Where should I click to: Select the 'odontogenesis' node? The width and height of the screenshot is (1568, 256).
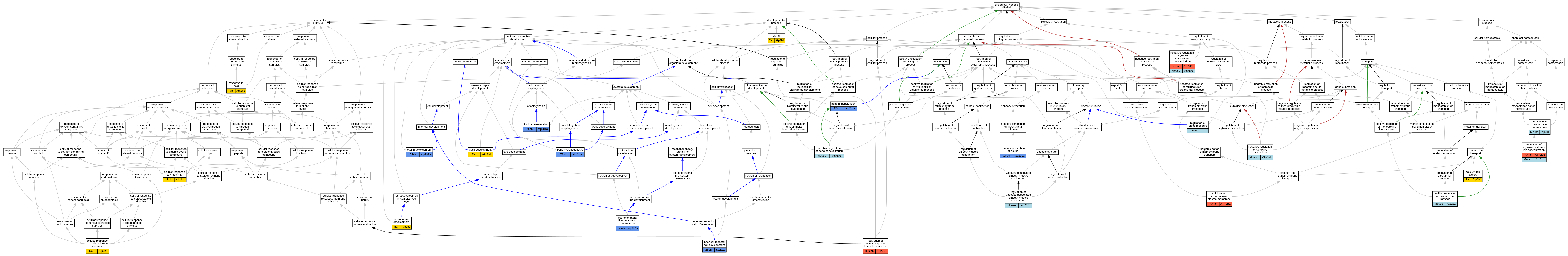pyautogui.click(x=536, y=106)
